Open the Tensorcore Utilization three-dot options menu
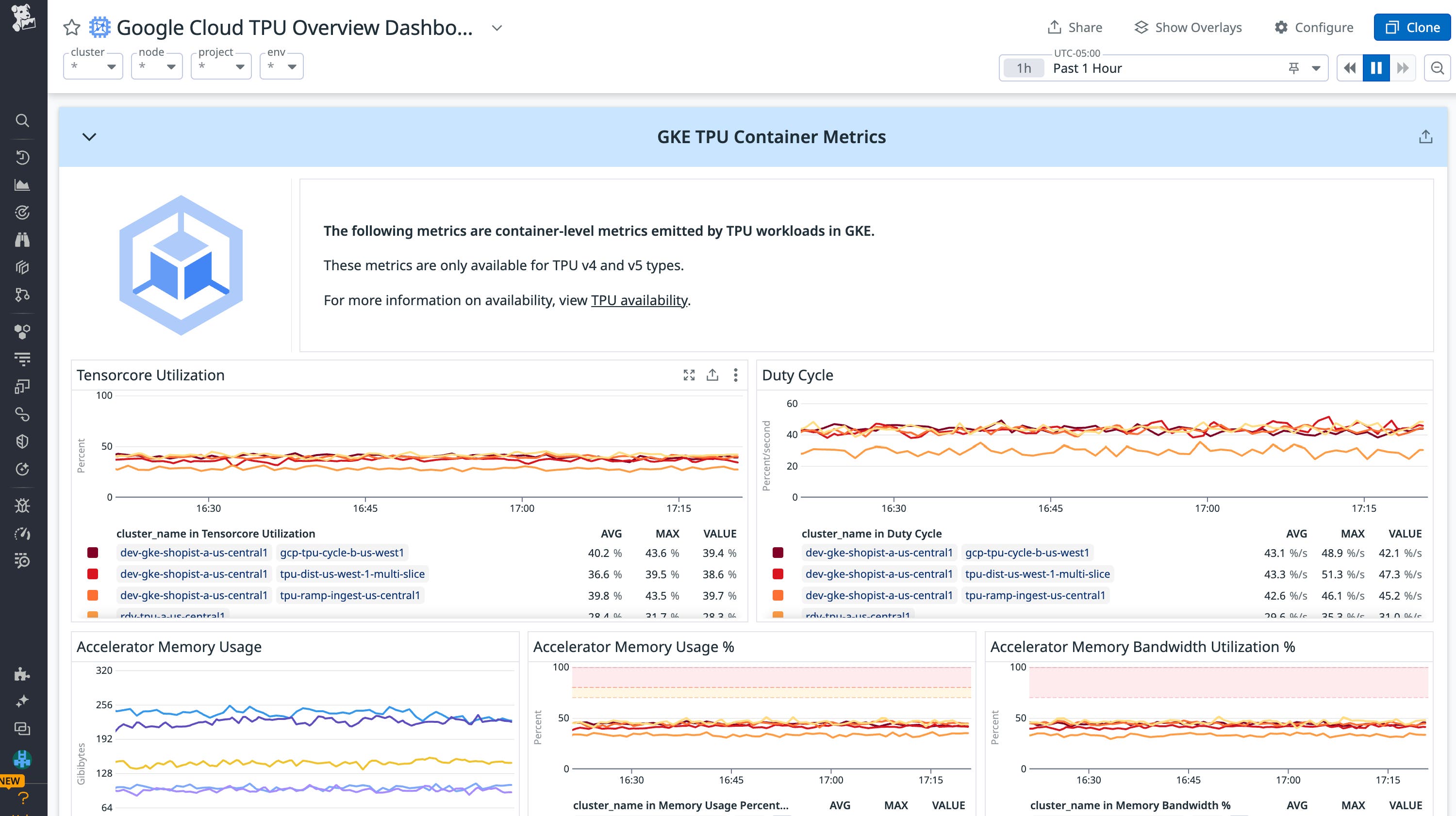 [735, 375]
